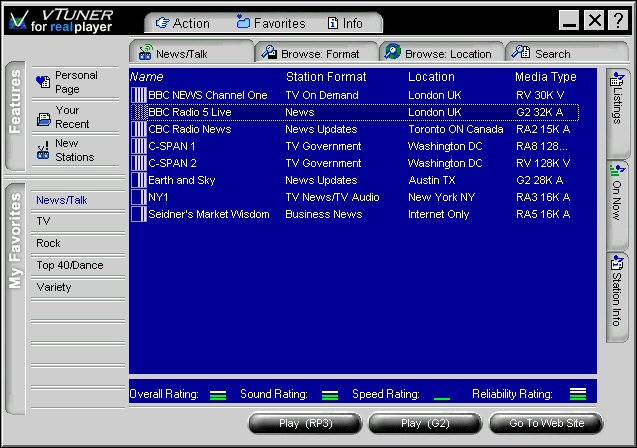The image size is (637, 448).
Task: Click the RV 128K V media type cell
Action: (543, 163)
